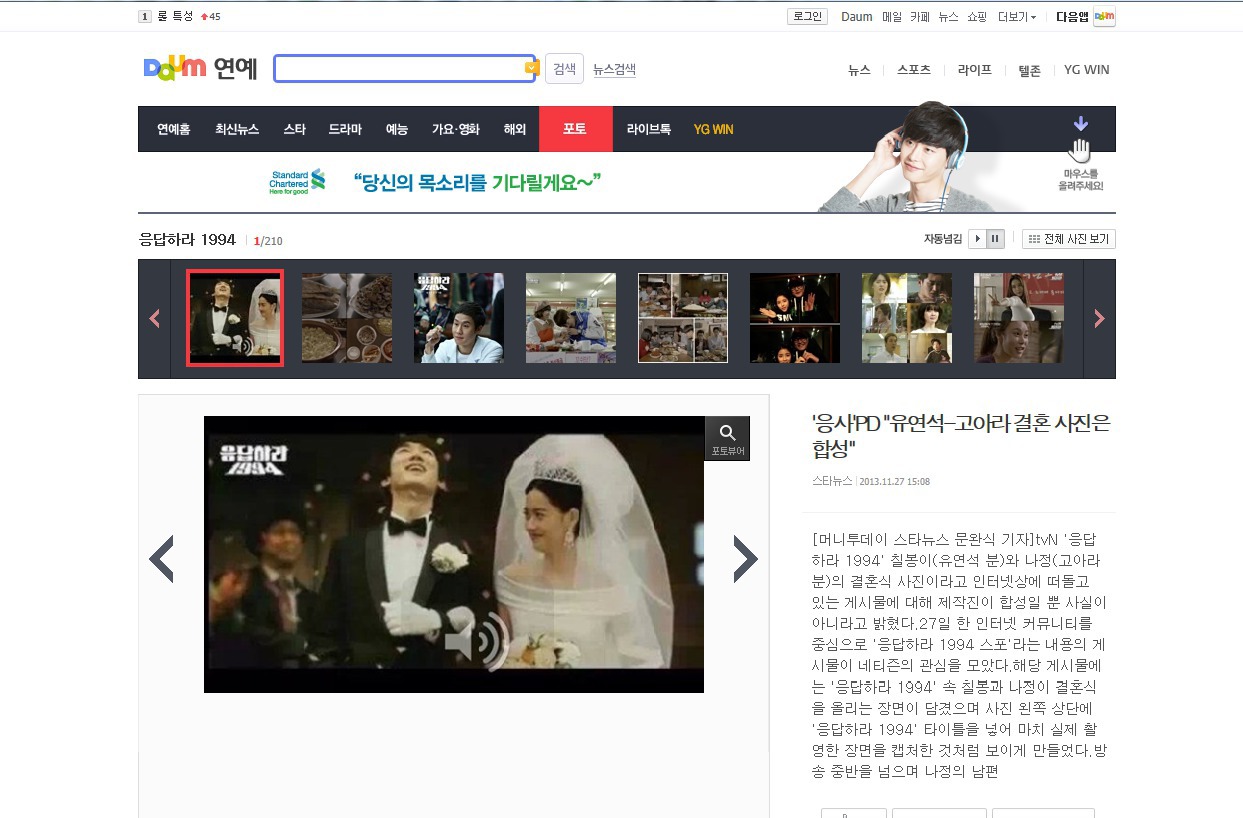This screenshot has width=1243, height=818.
Task: Select the dried food ingredients thumbnail
Action: tap(347, 318)
